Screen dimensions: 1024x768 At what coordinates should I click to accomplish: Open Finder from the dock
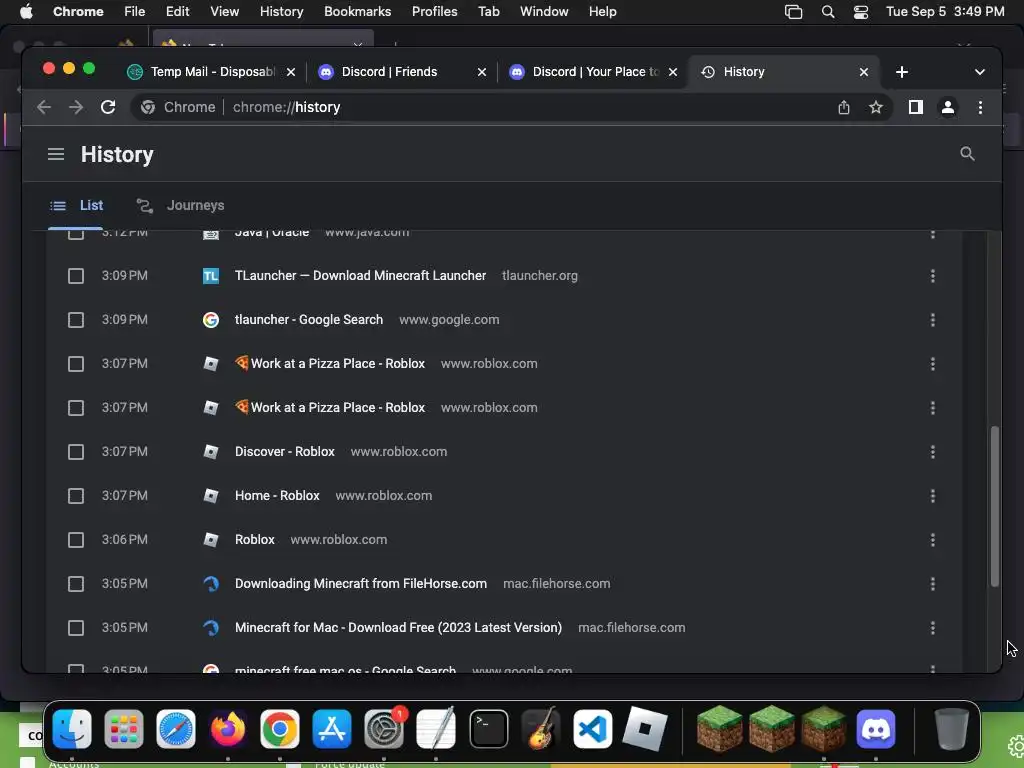point(72,729)
